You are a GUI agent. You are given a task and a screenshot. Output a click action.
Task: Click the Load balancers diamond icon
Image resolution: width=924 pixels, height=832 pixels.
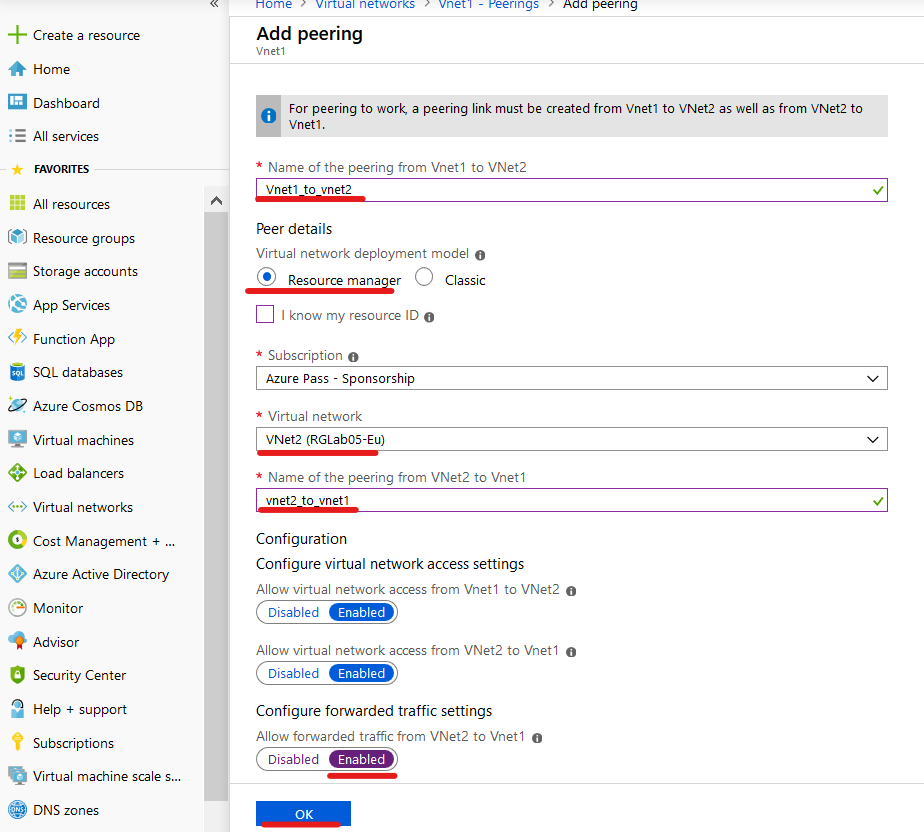(17, 473)
